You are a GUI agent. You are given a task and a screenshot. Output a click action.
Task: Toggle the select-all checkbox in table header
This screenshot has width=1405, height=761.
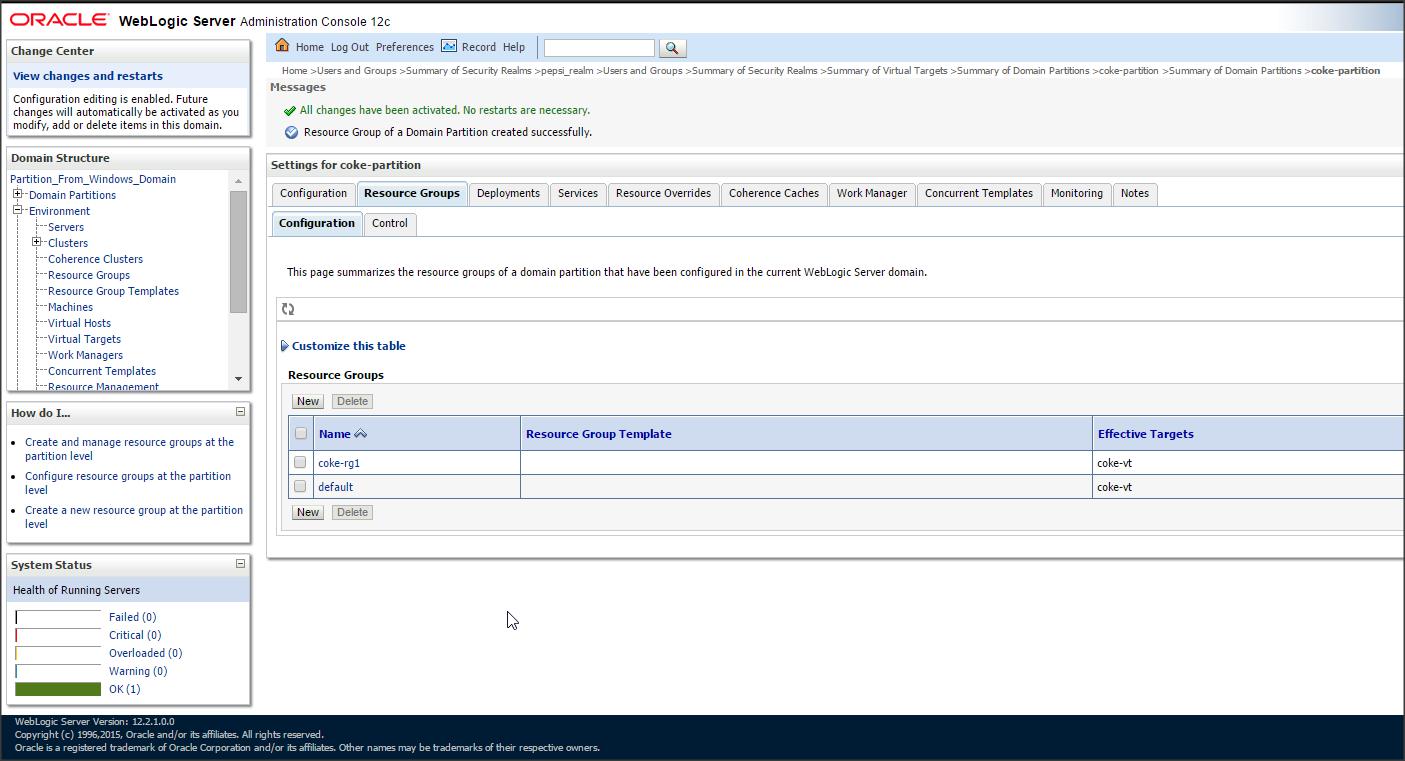click(x=300, y=434)
